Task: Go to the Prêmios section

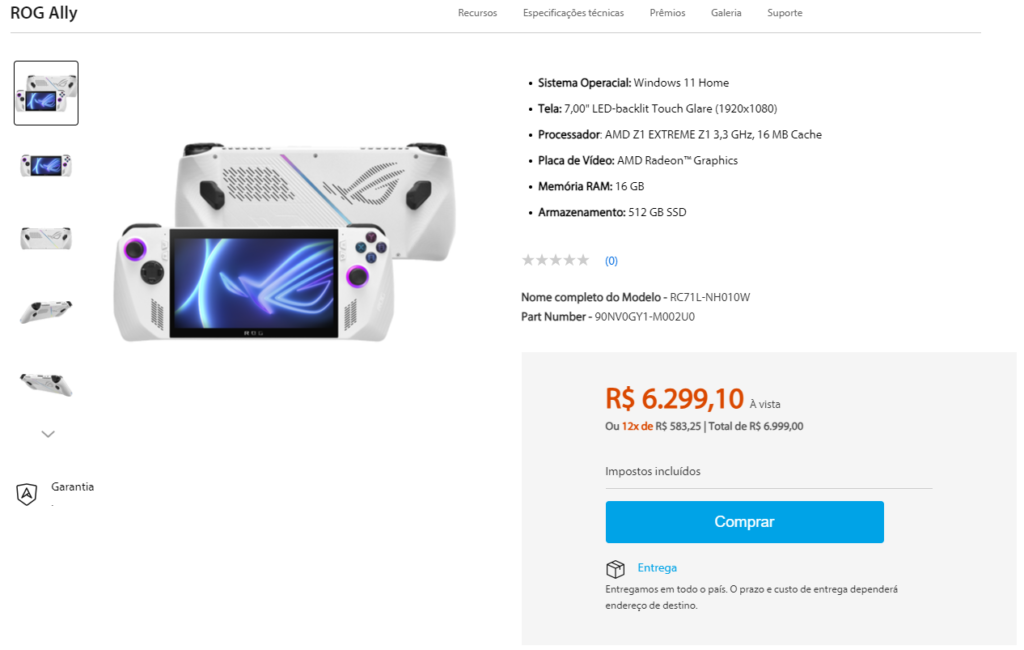Action: tap(667, 13)
